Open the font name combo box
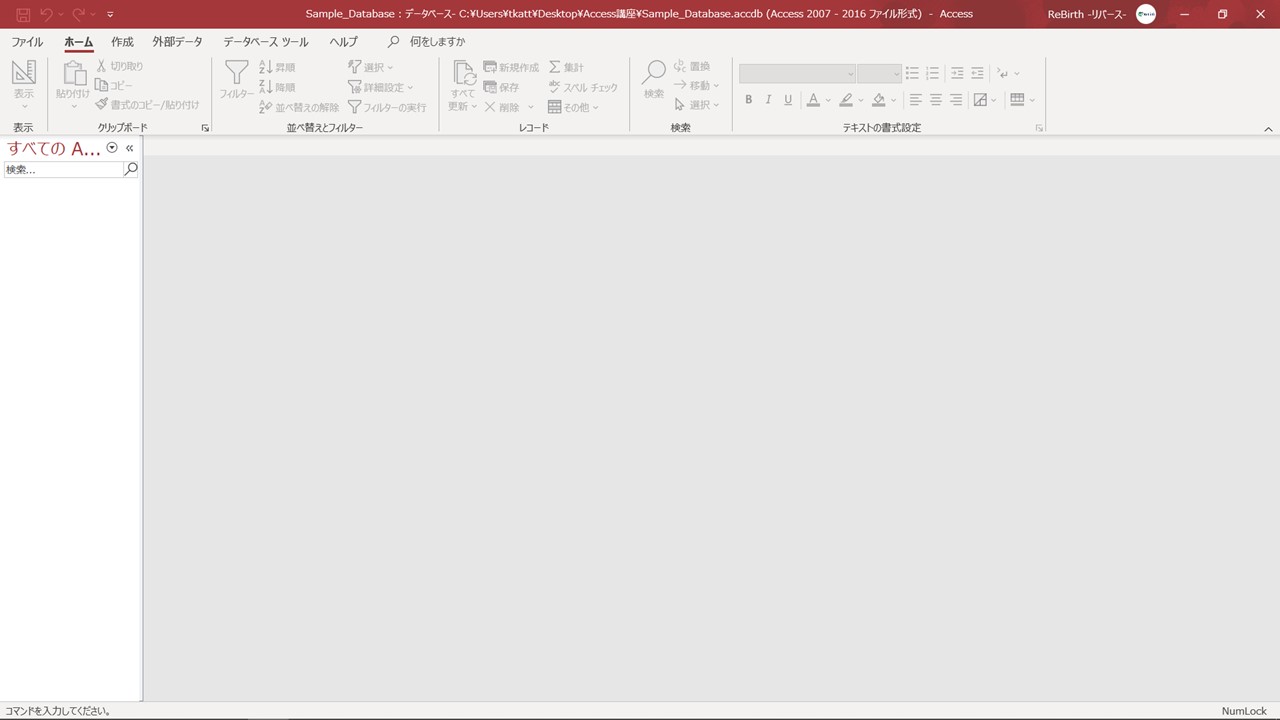1280x720 pixels. [797, 74]
